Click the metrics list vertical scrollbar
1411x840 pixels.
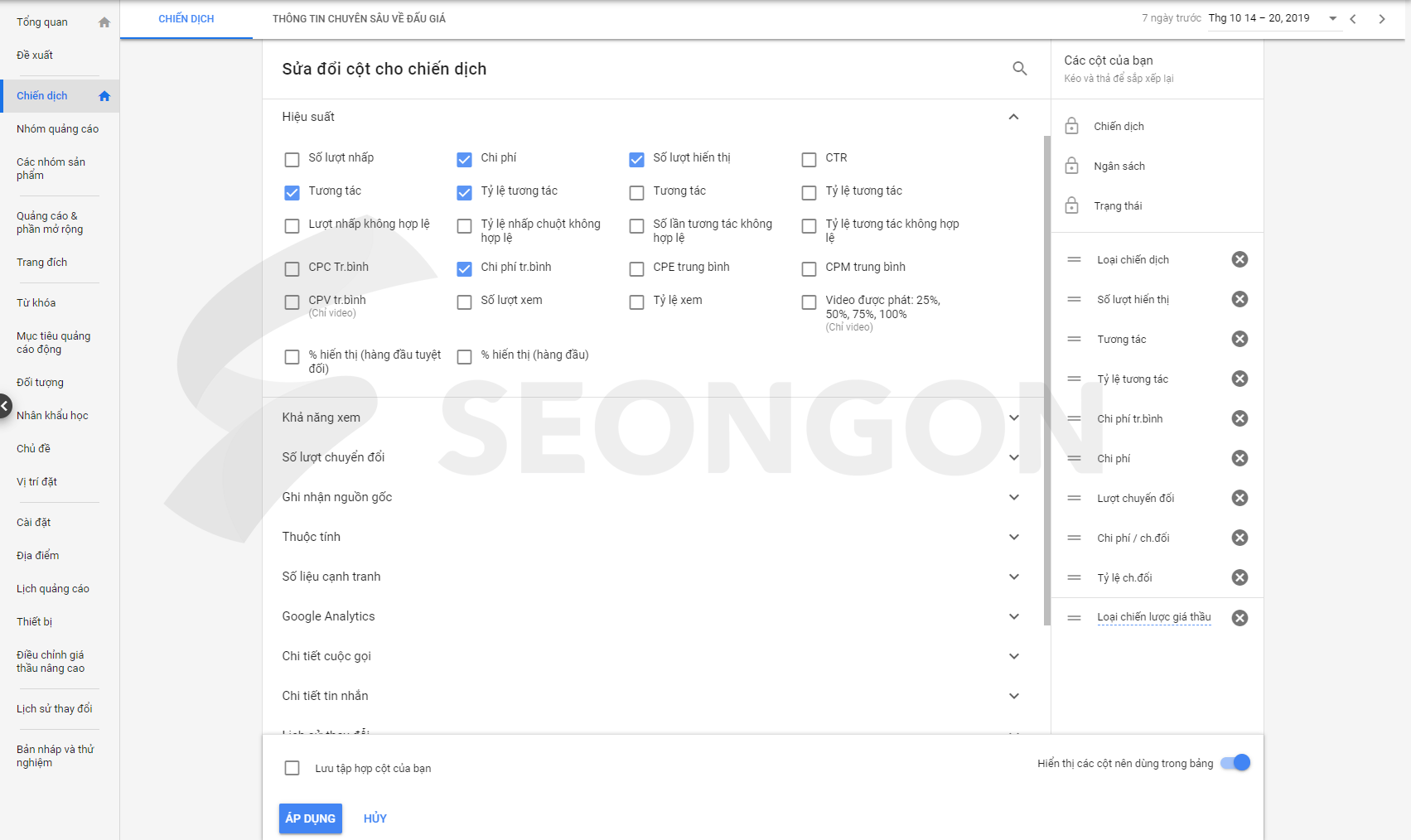(x=1046, y=381)
